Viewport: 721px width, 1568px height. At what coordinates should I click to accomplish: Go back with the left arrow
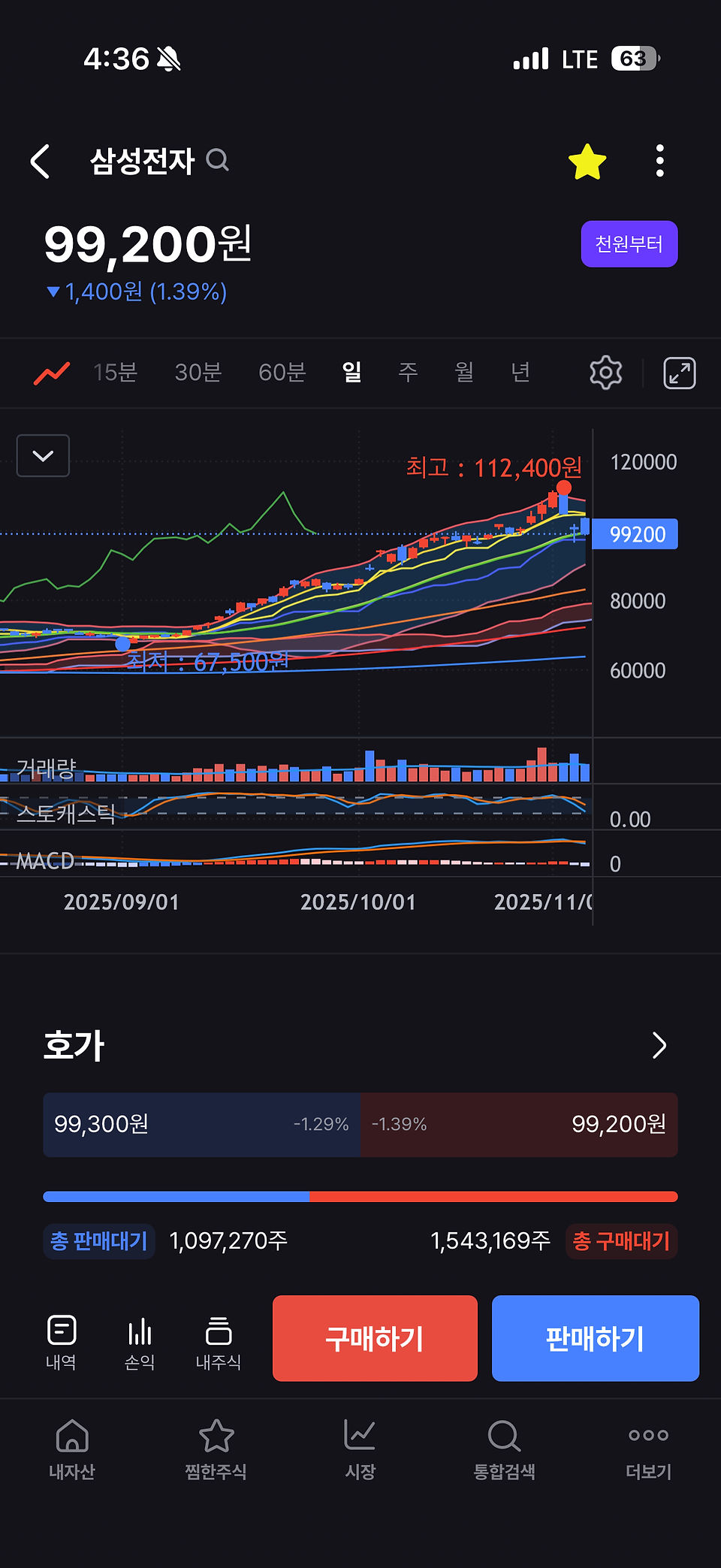[x=41, y=162]
